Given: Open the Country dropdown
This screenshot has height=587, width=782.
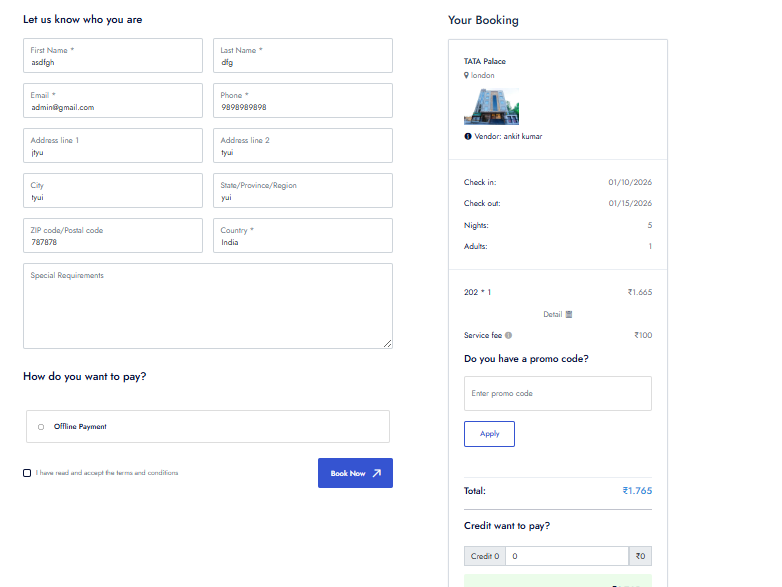Looking at the screenshot, I should tap(302, 236).
